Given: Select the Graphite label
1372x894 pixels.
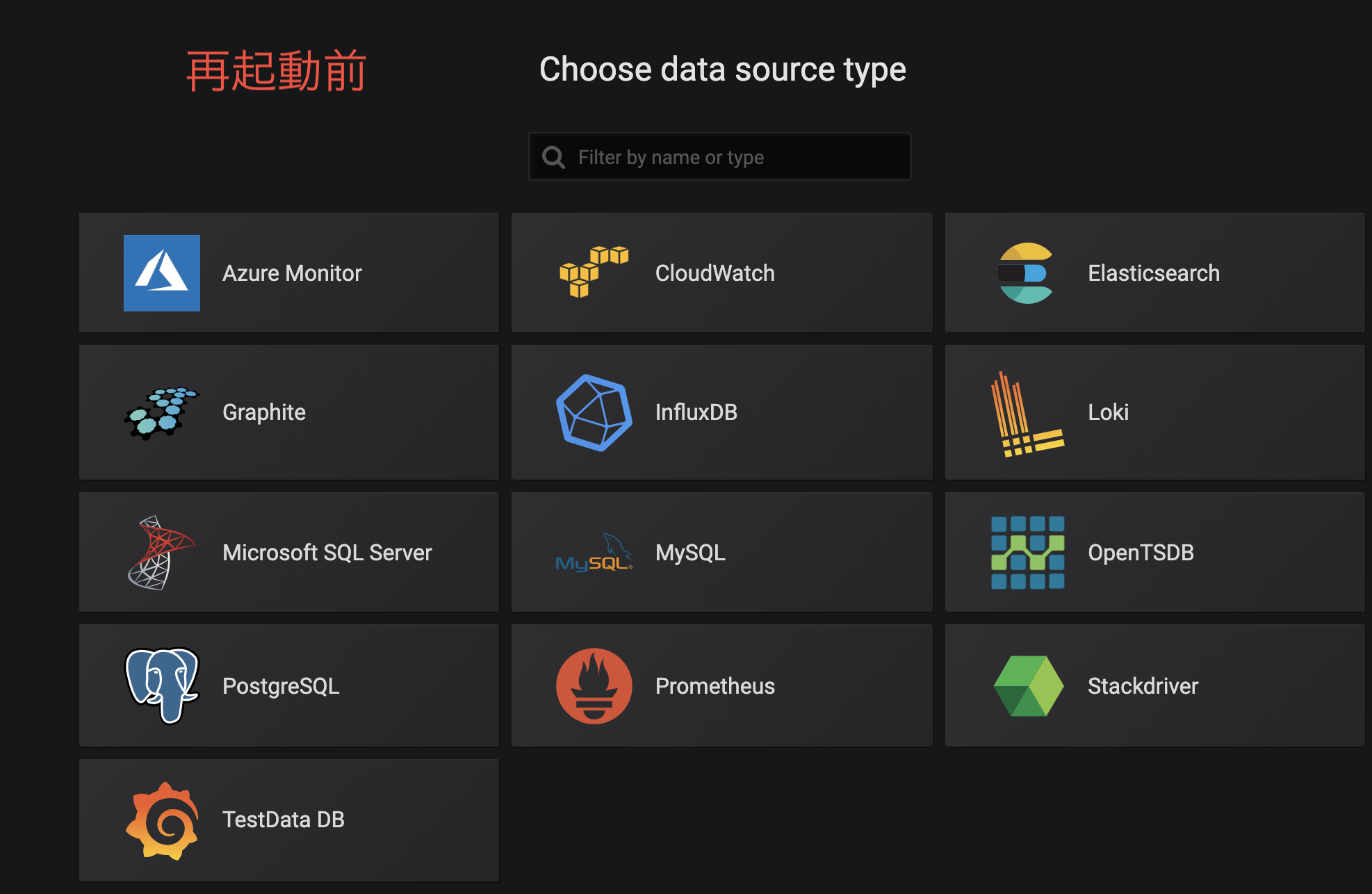Looking at the screenshot, I should pyautogui.click(x=264, y=413).
